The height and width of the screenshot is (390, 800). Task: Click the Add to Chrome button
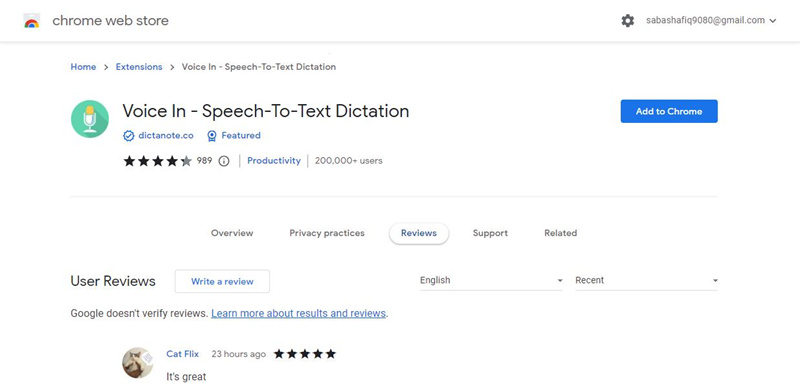click(669, 111)
